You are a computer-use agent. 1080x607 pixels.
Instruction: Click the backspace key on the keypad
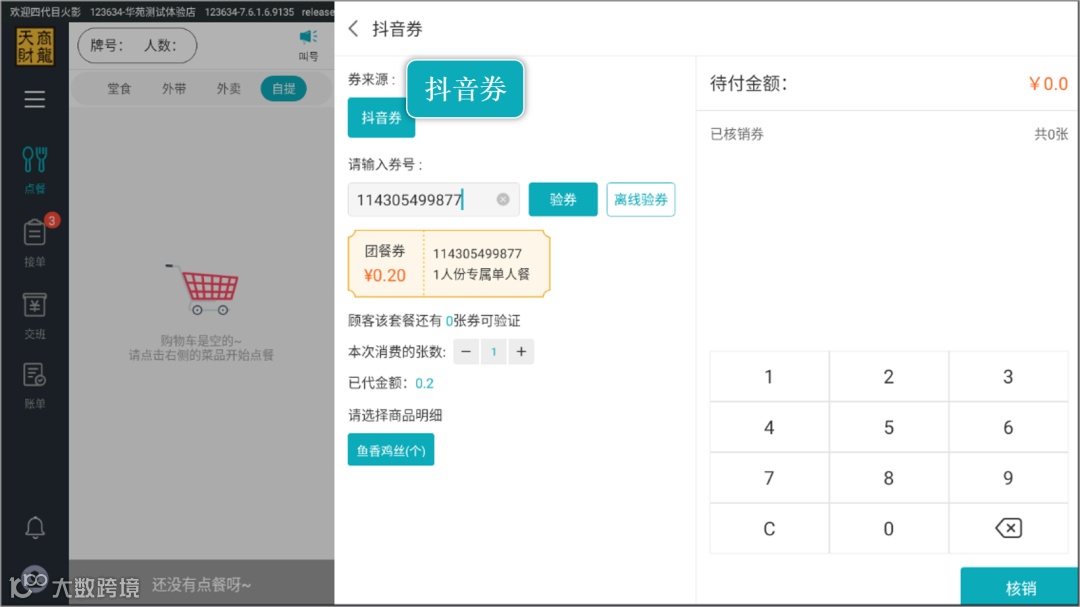point(1008,528)
